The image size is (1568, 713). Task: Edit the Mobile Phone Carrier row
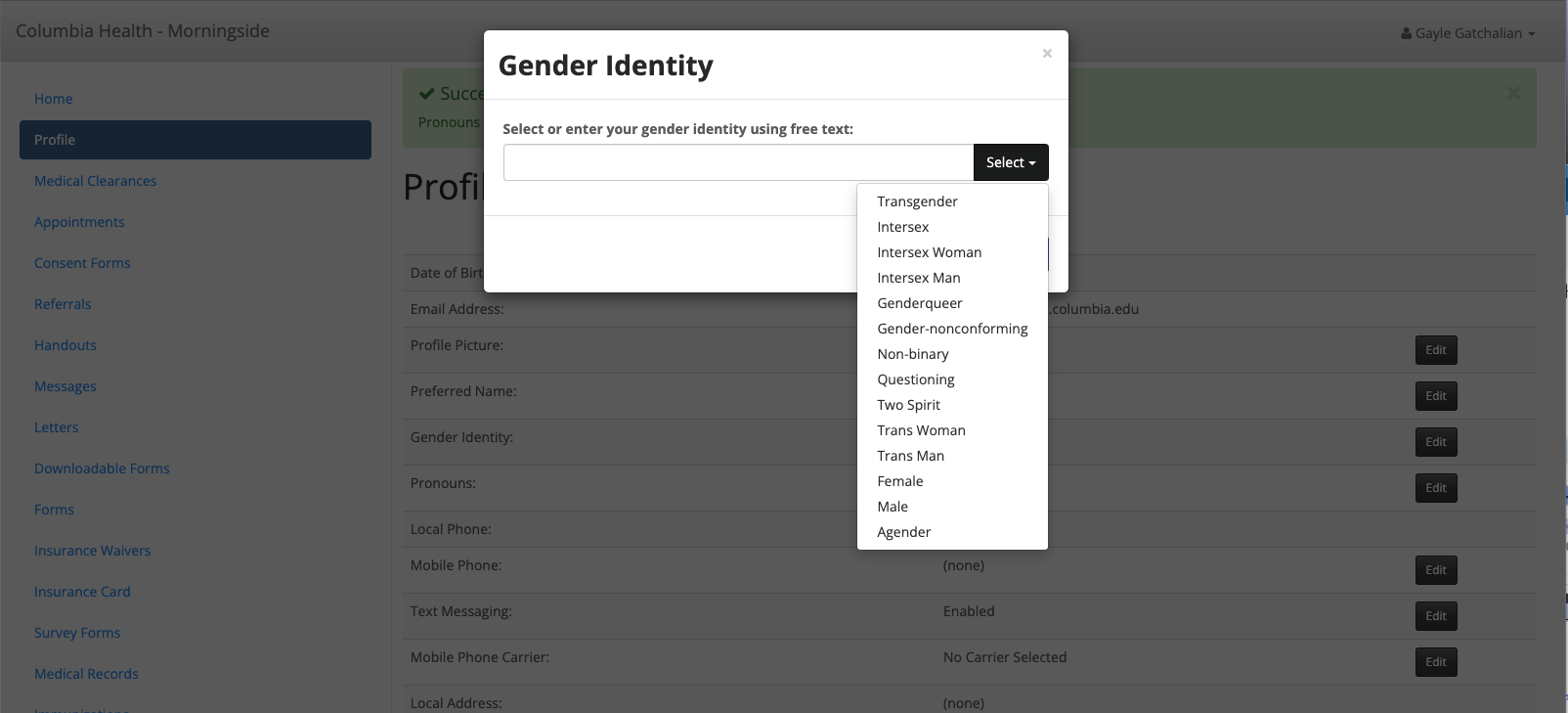(1435, 662)
